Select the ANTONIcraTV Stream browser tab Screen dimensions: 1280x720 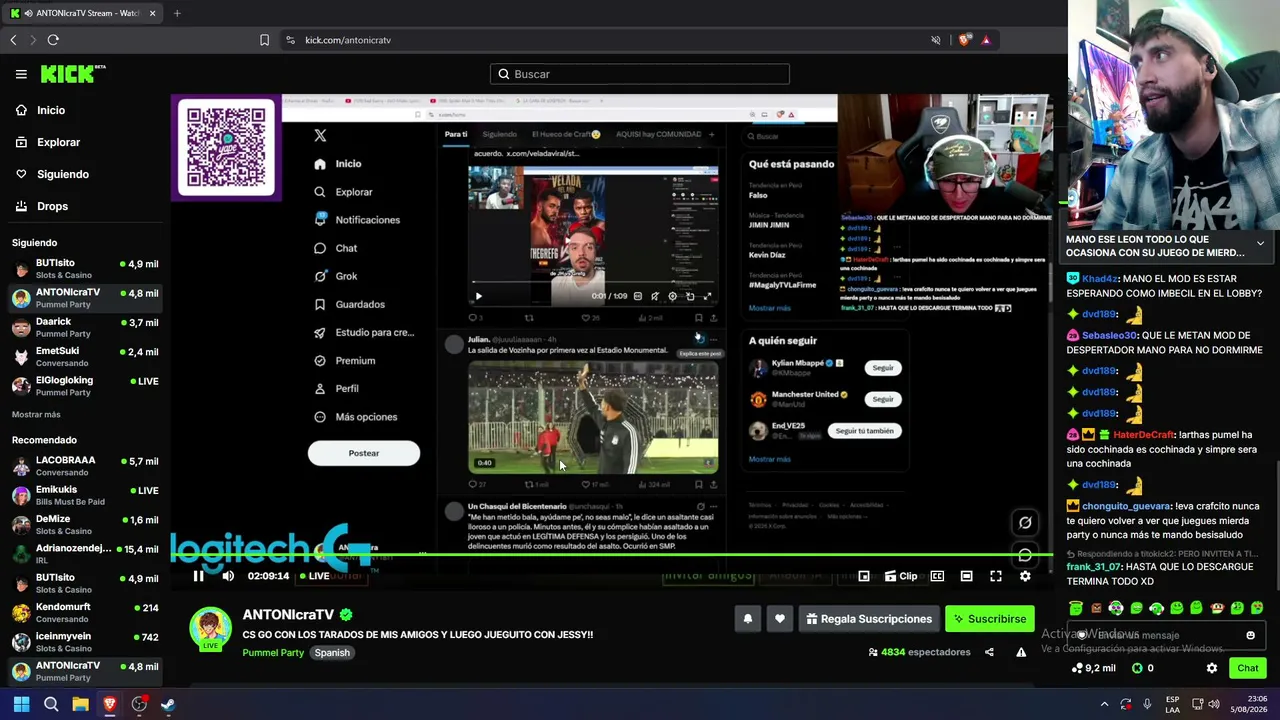(x=84, y=13)
